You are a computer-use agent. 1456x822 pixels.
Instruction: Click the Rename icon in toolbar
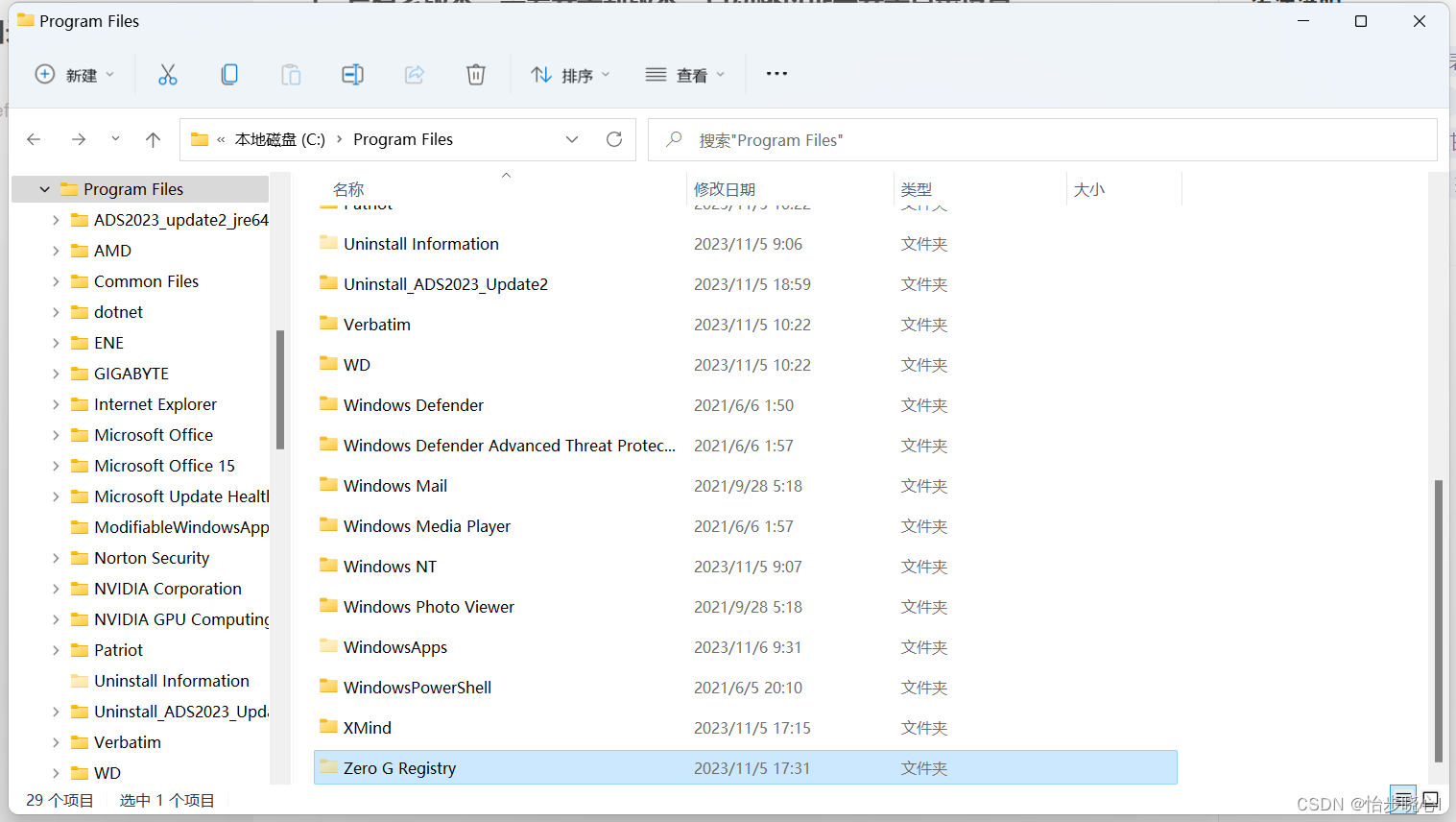[352, 75]
